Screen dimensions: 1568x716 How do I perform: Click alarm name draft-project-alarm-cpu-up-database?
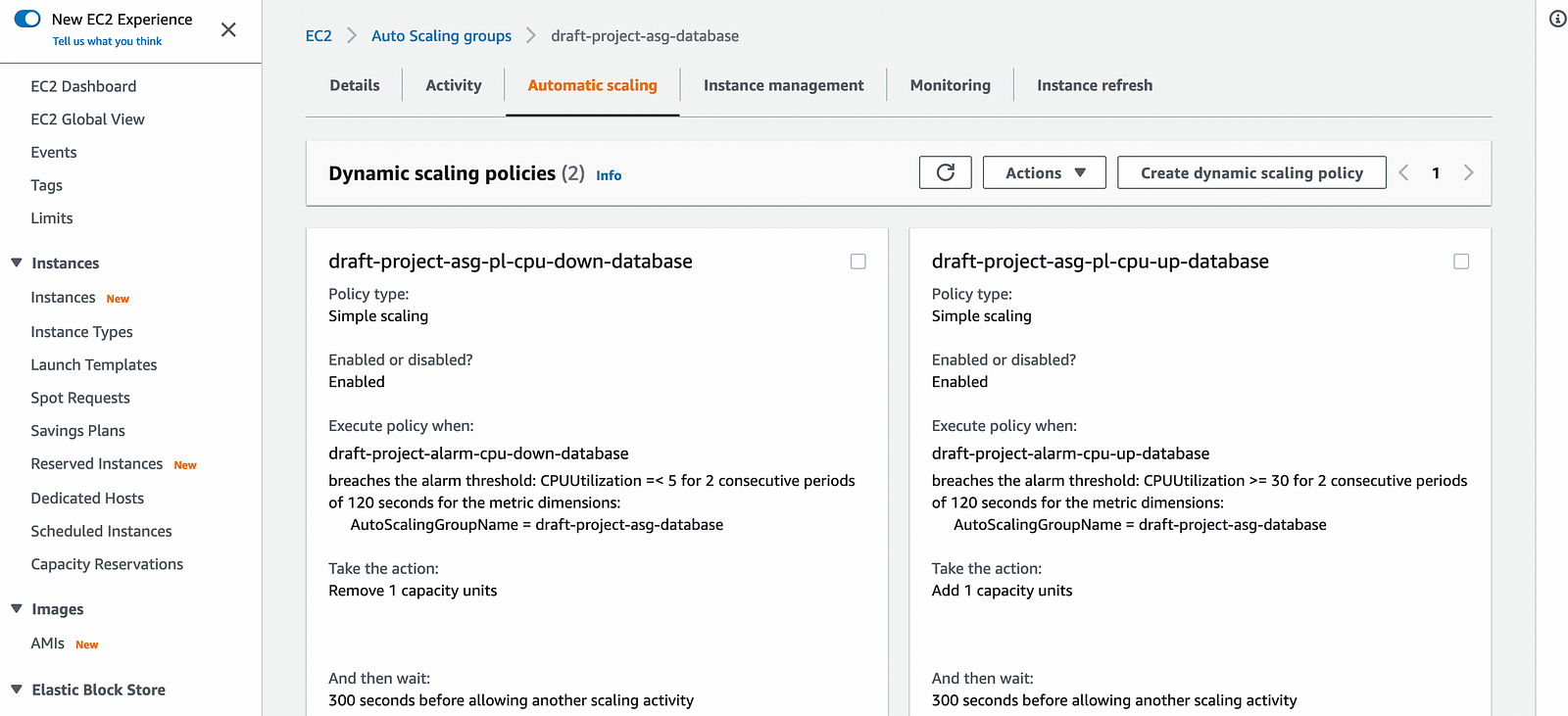pyautogui.click(x=1070, y=453)
